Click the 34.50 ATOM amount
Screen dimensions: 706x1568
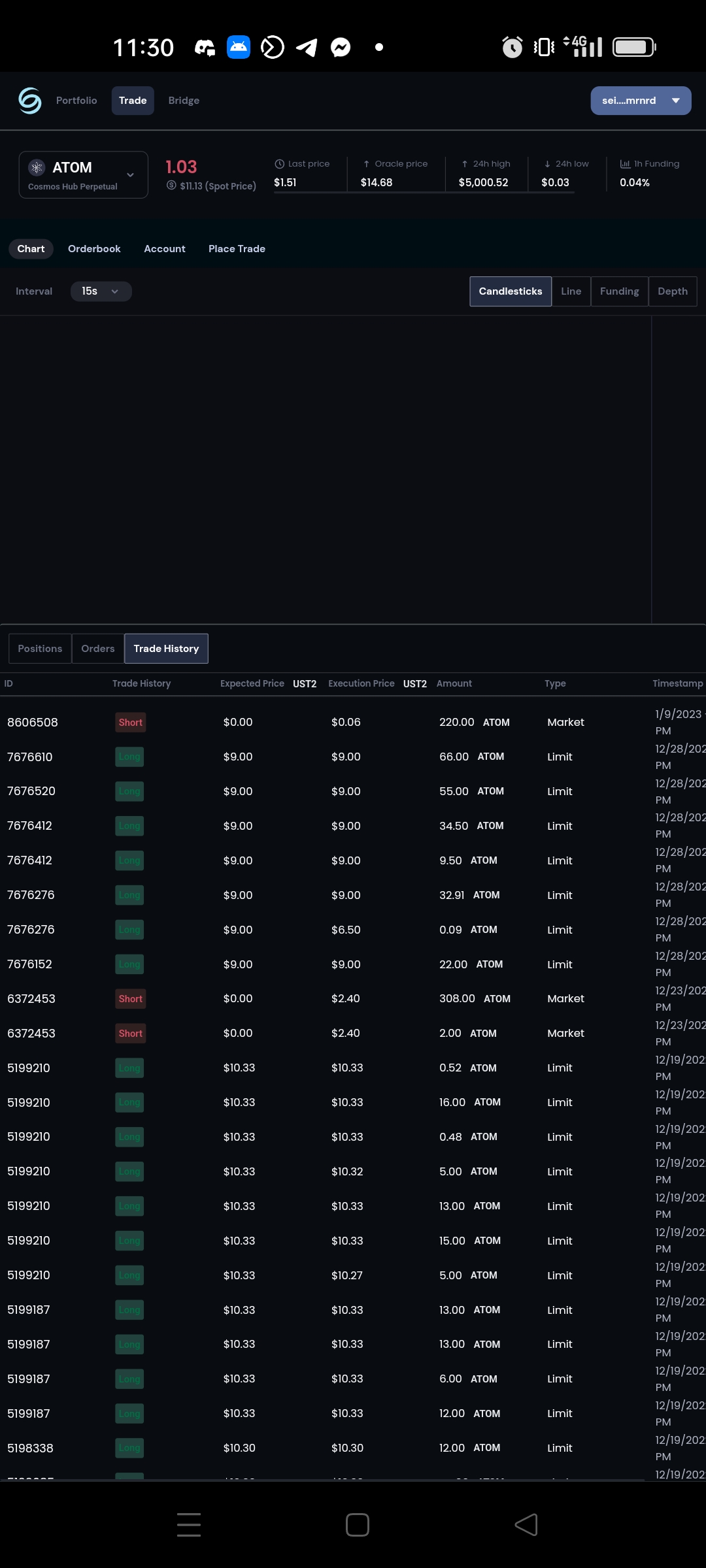tap(471, 826)
